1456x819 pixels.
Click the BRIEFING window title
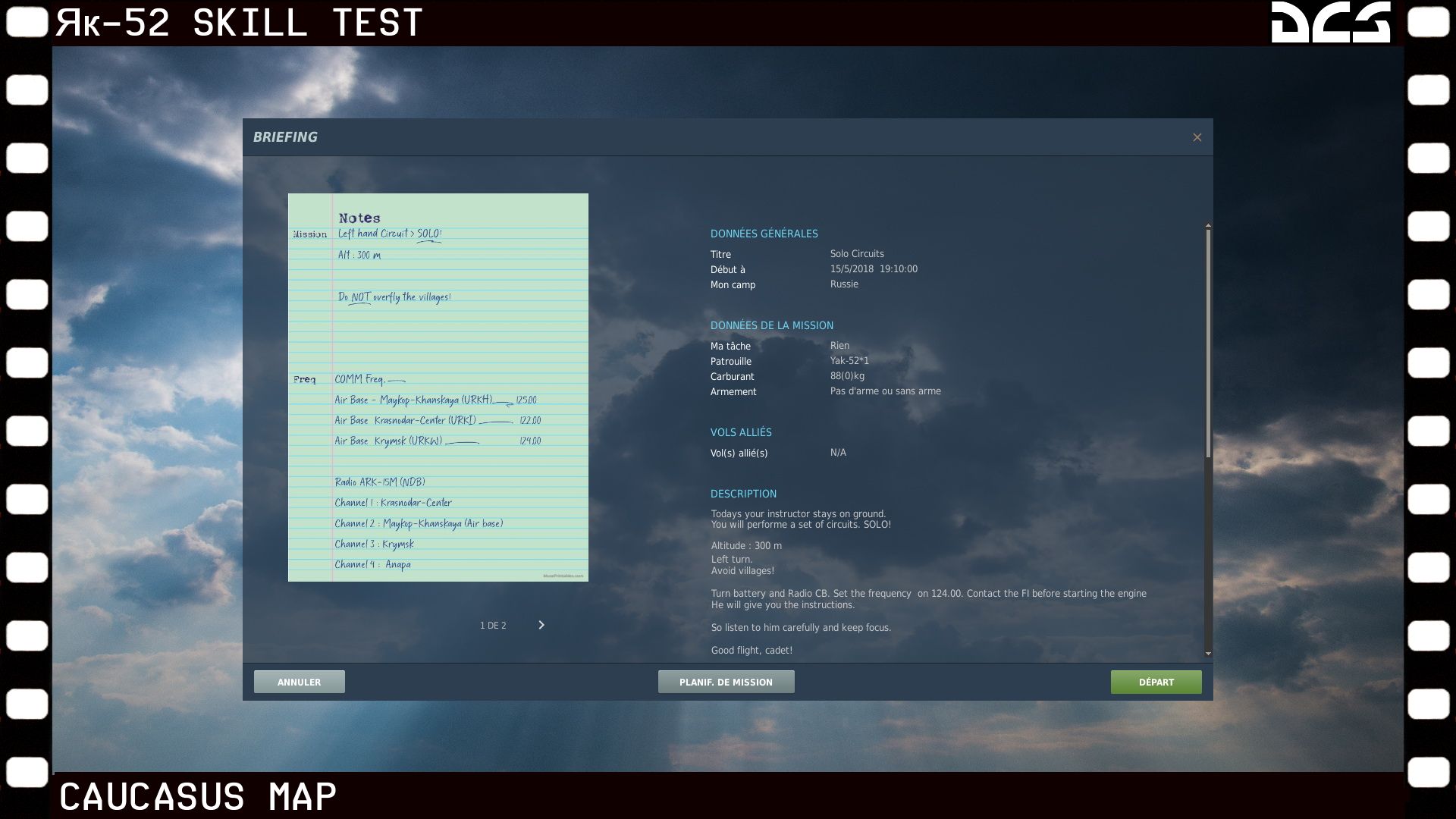tap(285, 137)
